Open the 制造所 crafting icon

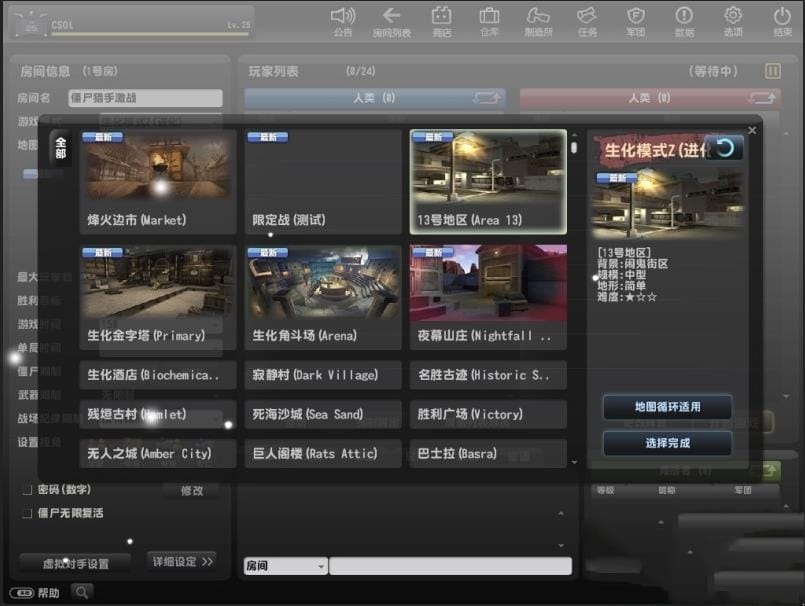click(538, 16)
